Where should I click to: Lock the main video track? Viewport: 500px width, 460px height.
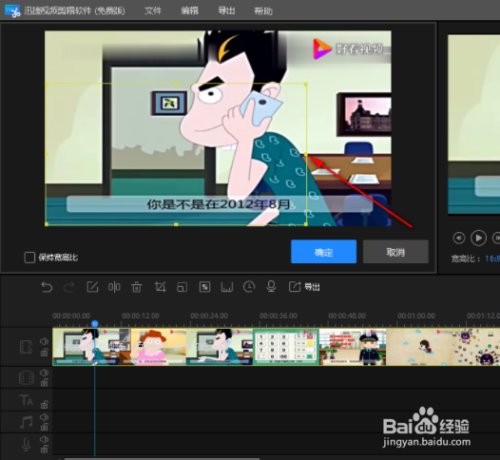44,352
